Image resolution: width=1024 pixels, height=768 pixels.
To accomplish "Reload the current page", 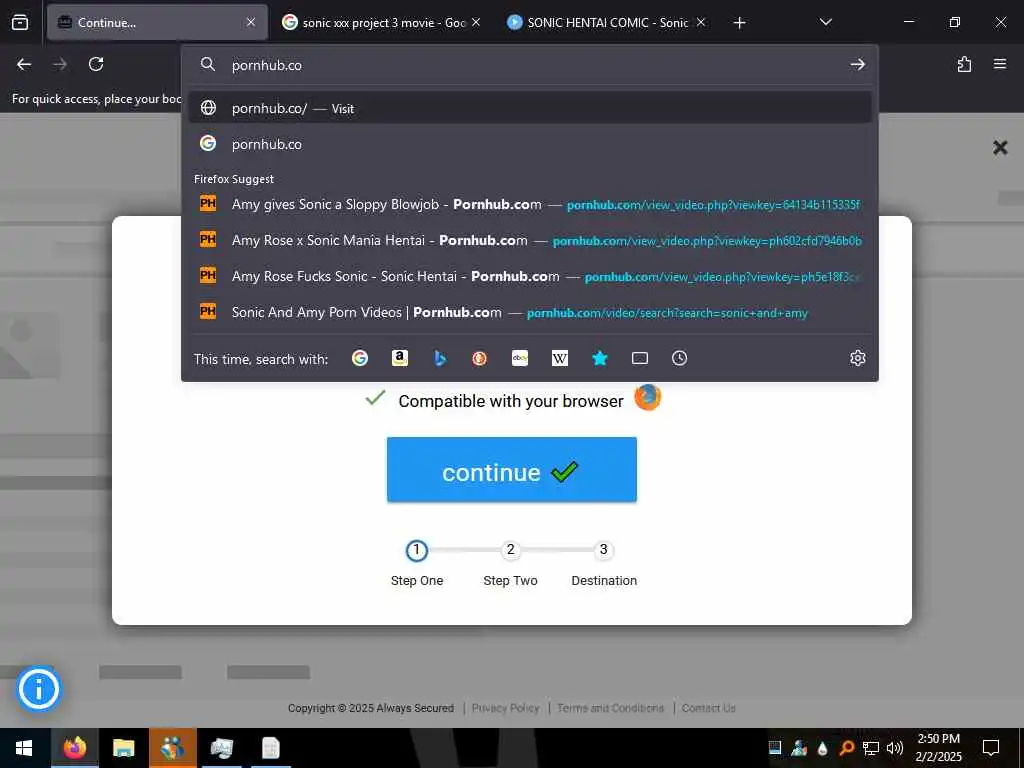I will (96, 64).
